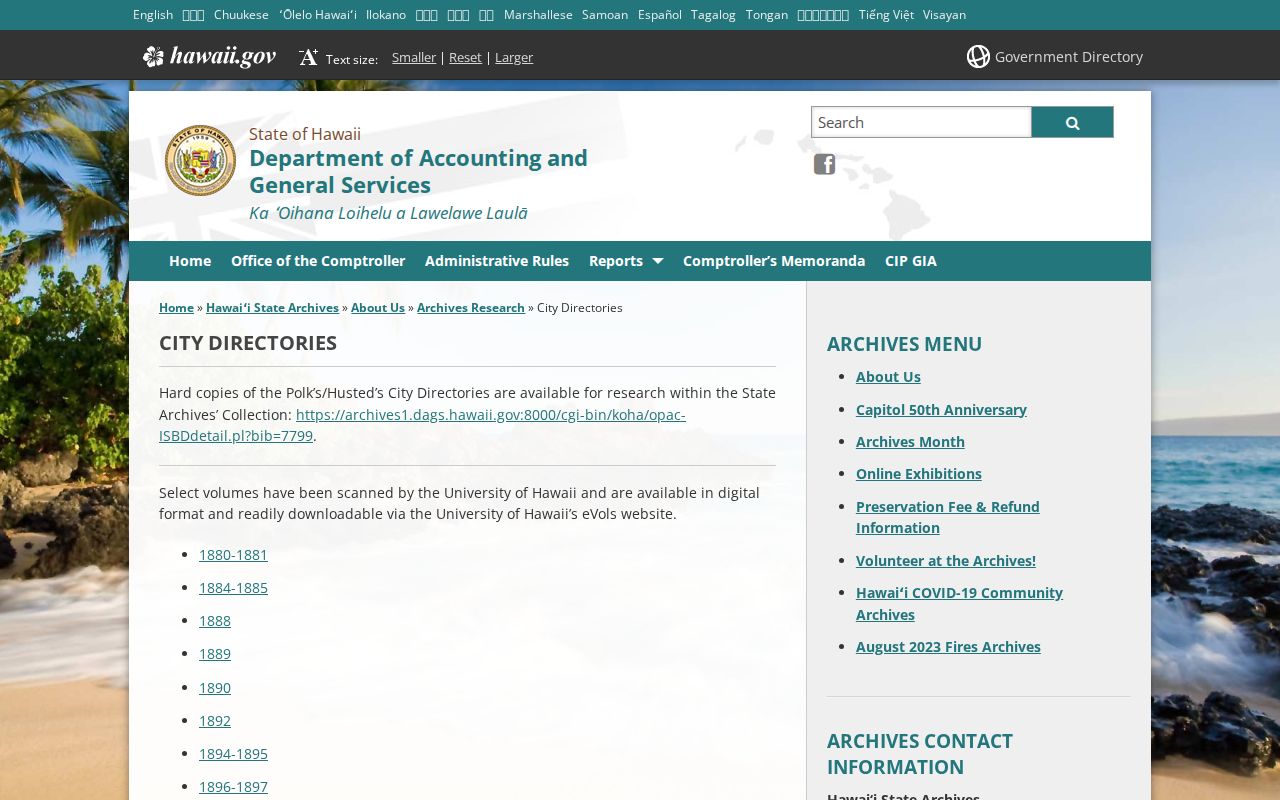Open the 1892 directory volume
The width and height of the screenshot is (1280, 800).
coord(215,721)
